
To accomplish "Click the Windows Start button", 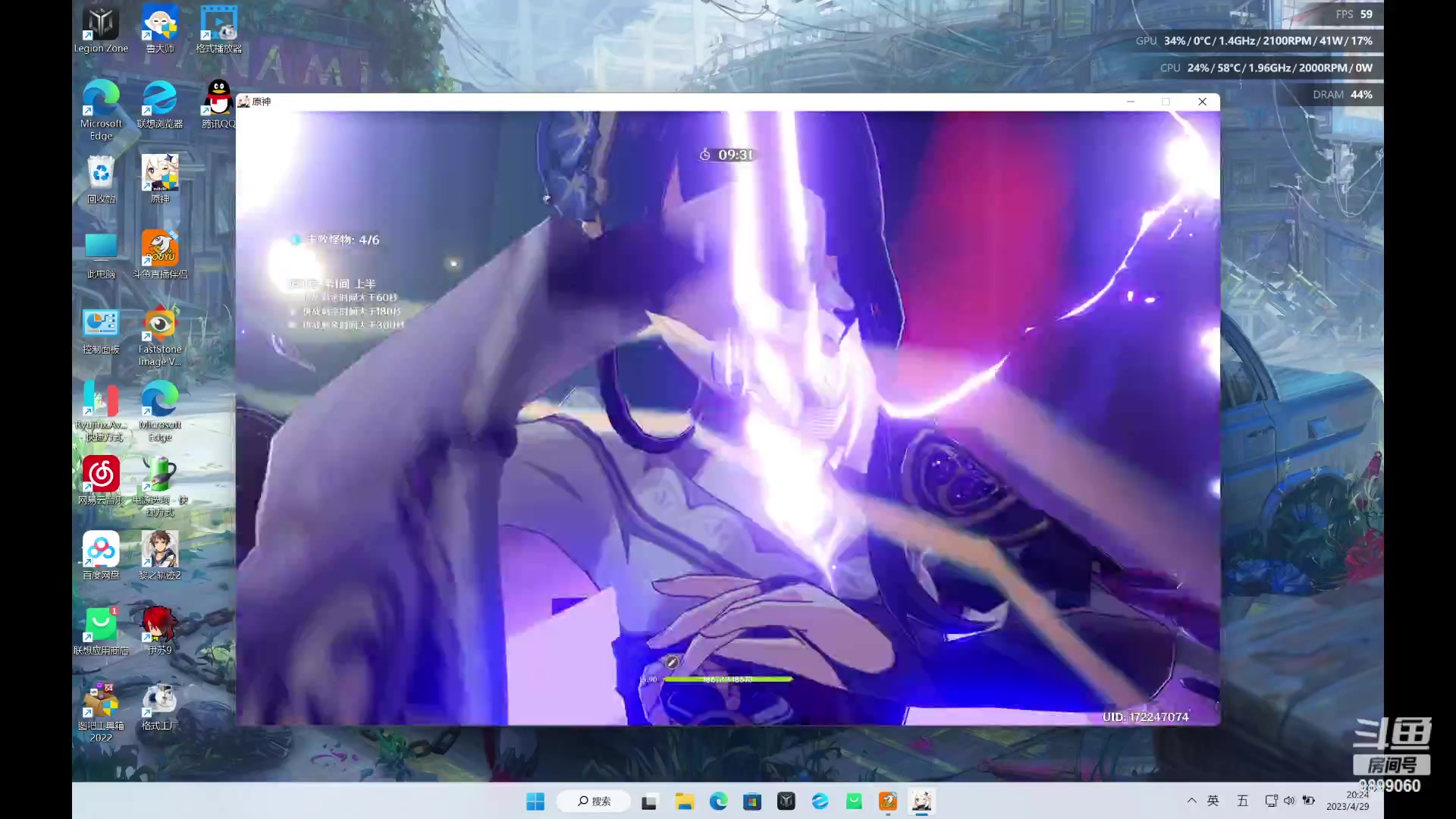I will pyautogui.click(x=535, y=802).
